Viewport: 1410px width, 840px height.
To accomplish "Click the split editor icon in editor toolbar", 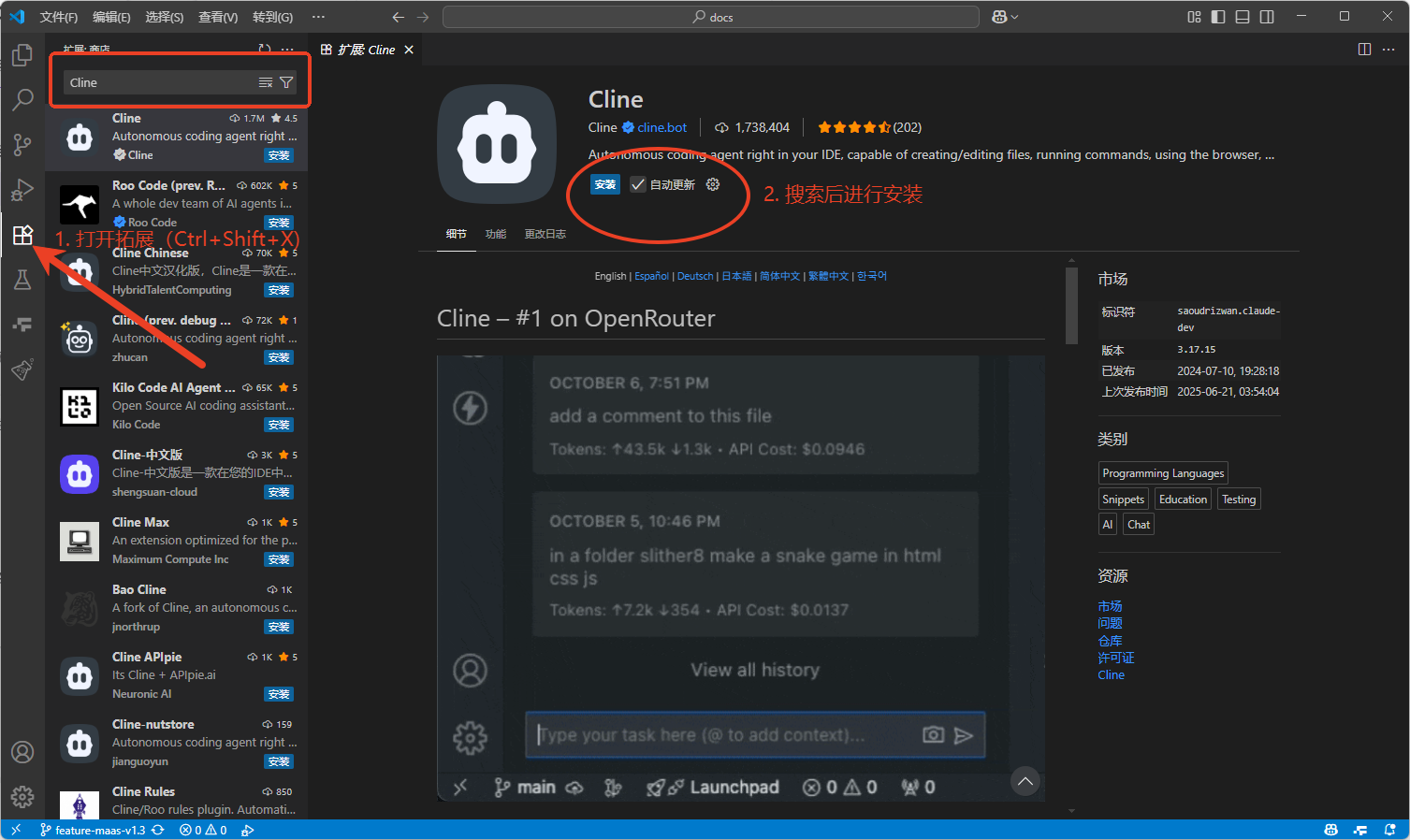I will pos(1364,50).
